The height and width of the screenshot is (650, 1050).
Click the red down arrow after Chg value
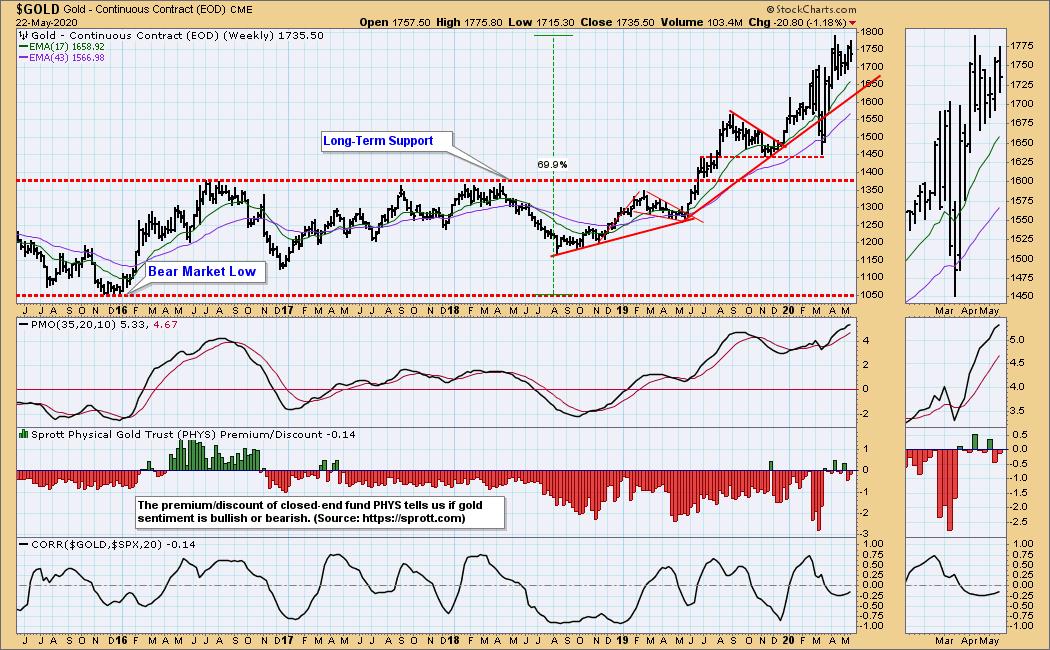tap(852, 23)
